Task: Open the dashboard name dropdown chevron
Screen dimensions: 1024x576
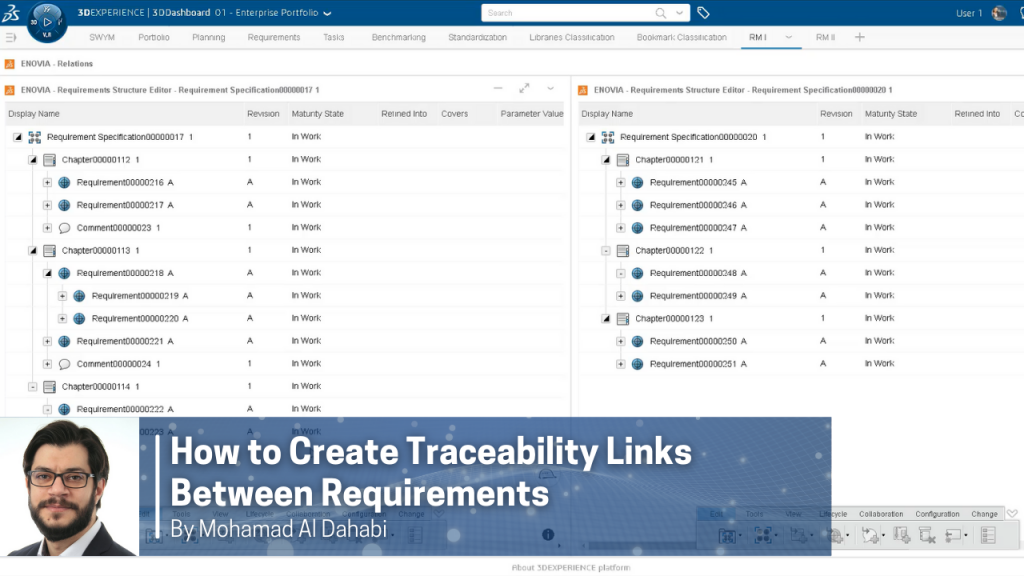Action: click(328, 13)
